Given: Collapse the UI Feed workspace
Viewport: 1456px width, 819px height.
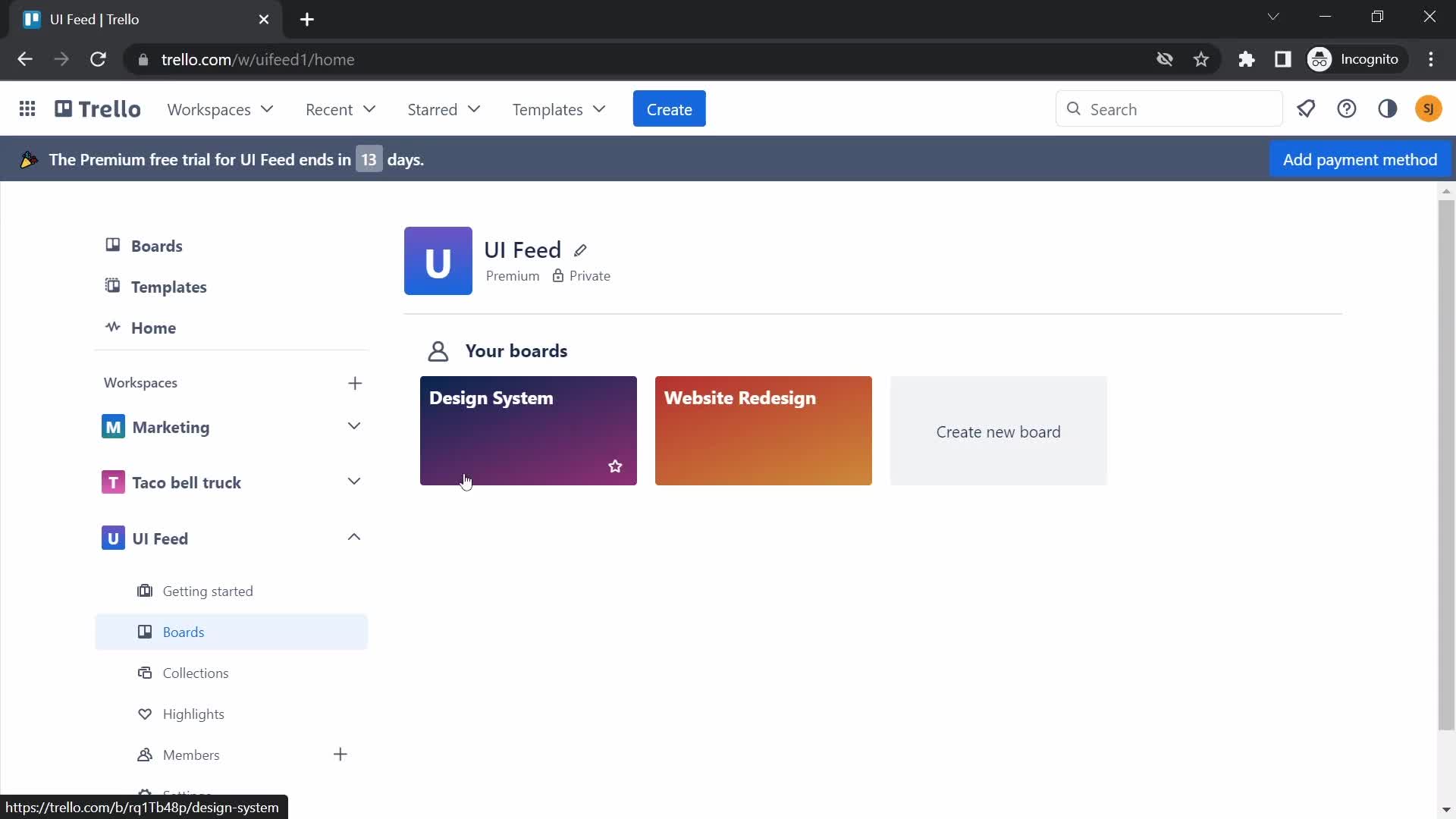Looking at the screenshot, I should [354, 538].
